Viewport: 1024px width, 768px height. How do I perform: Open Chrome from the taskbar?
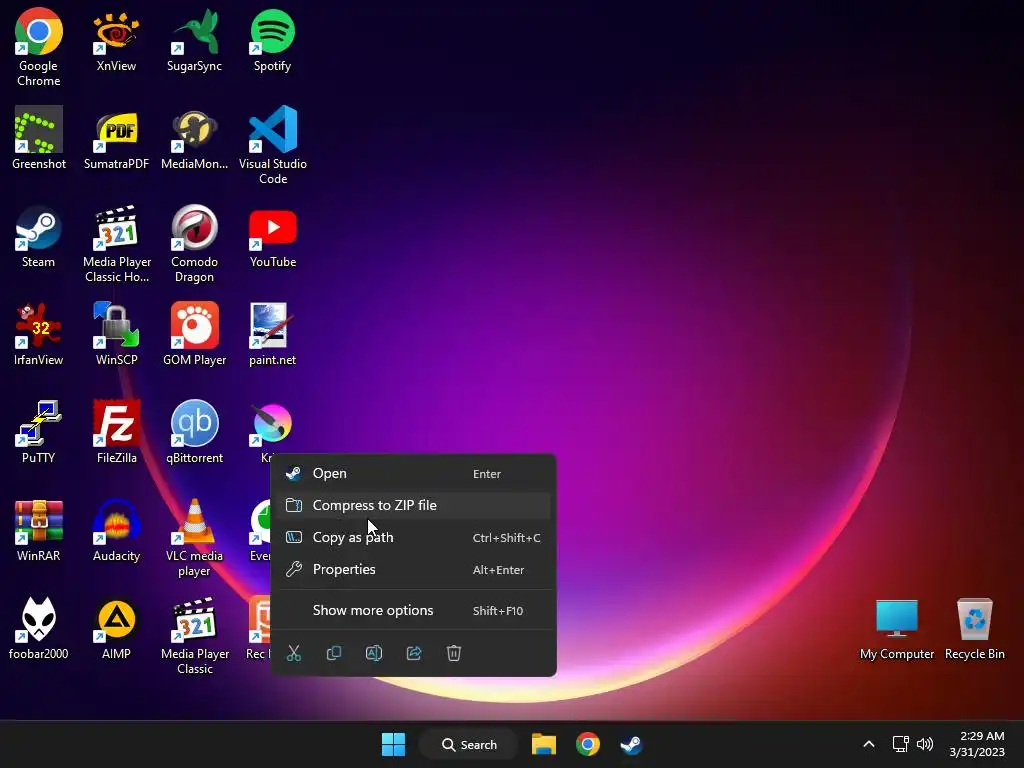tap(588, 744)
